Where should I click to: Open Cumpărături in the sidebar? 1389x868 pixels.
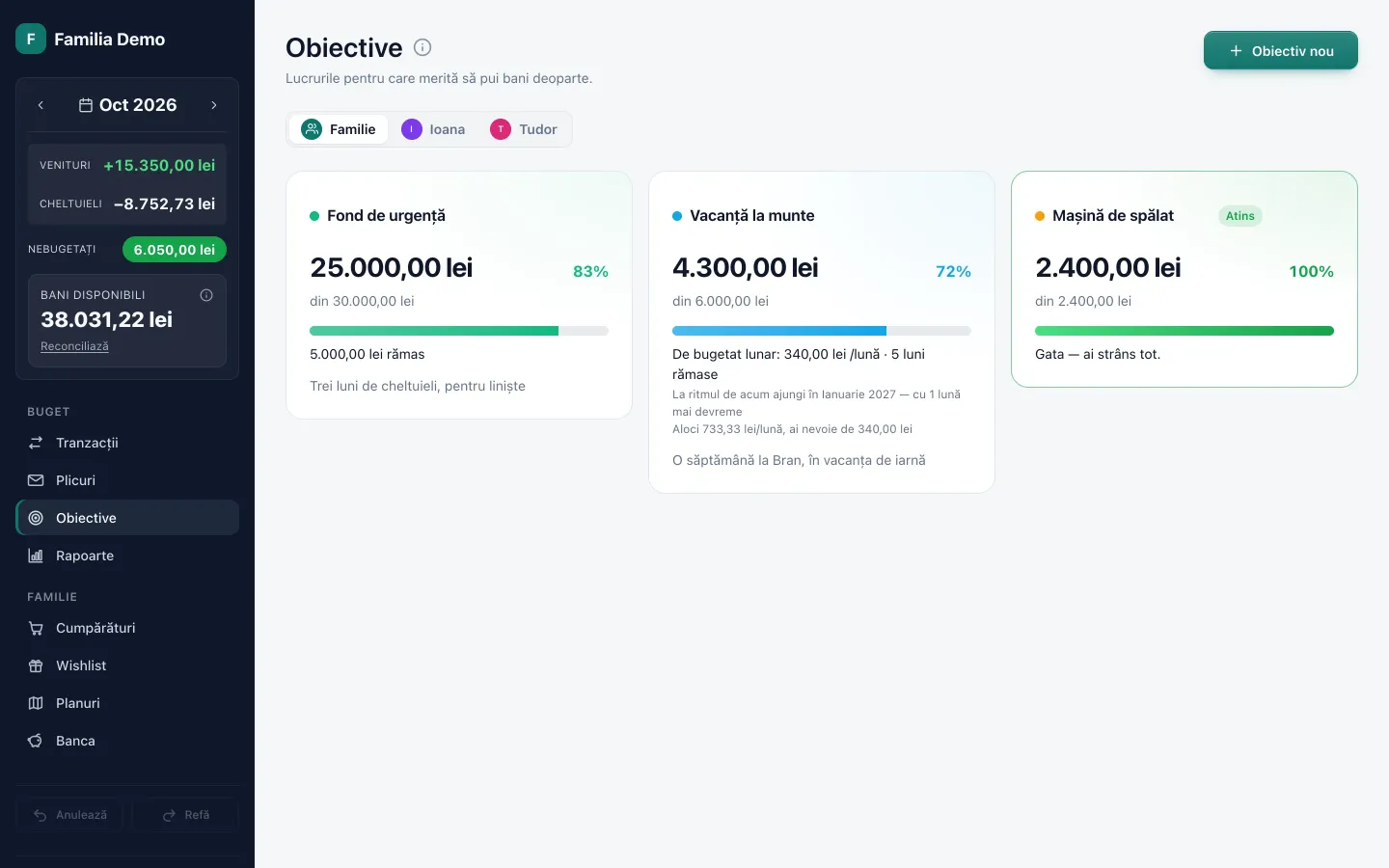pos(127,628)
